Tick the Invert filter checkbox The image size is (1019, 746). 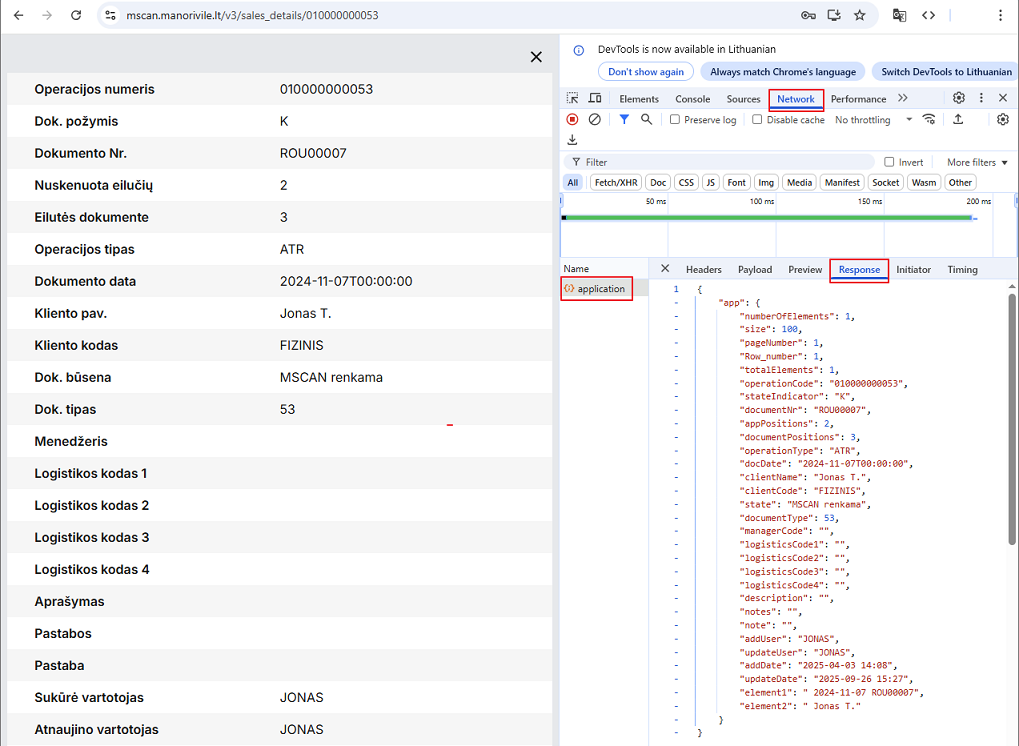click(889, 162)
